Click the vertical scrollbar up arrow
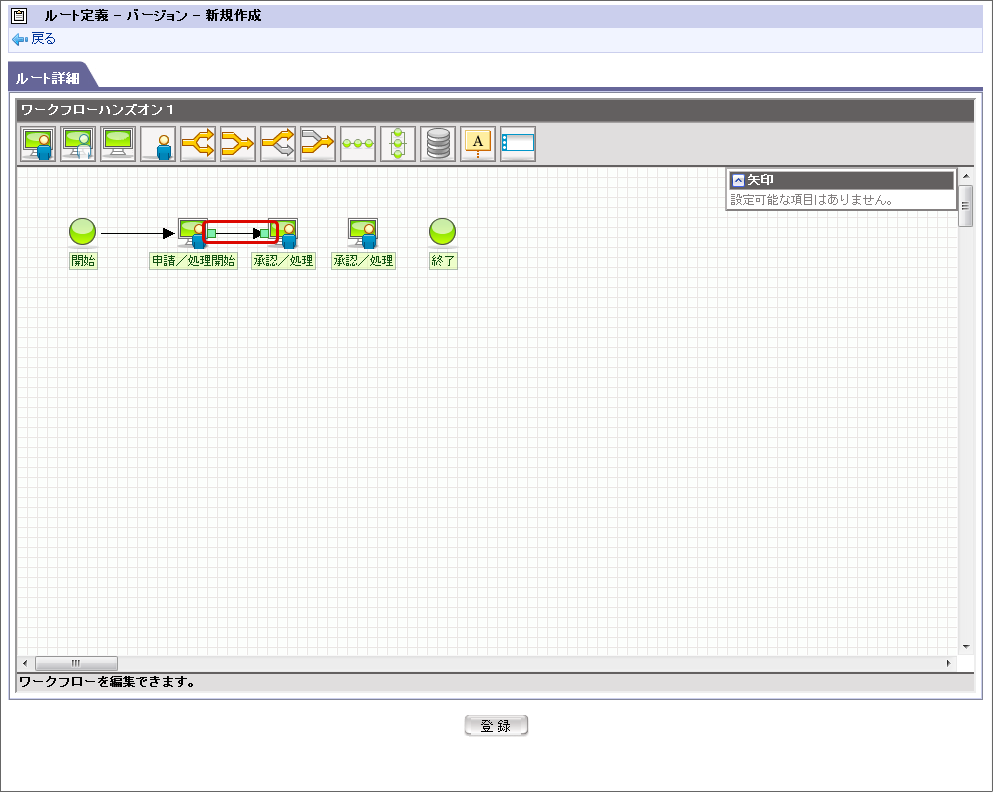 (x=966, y=176)
